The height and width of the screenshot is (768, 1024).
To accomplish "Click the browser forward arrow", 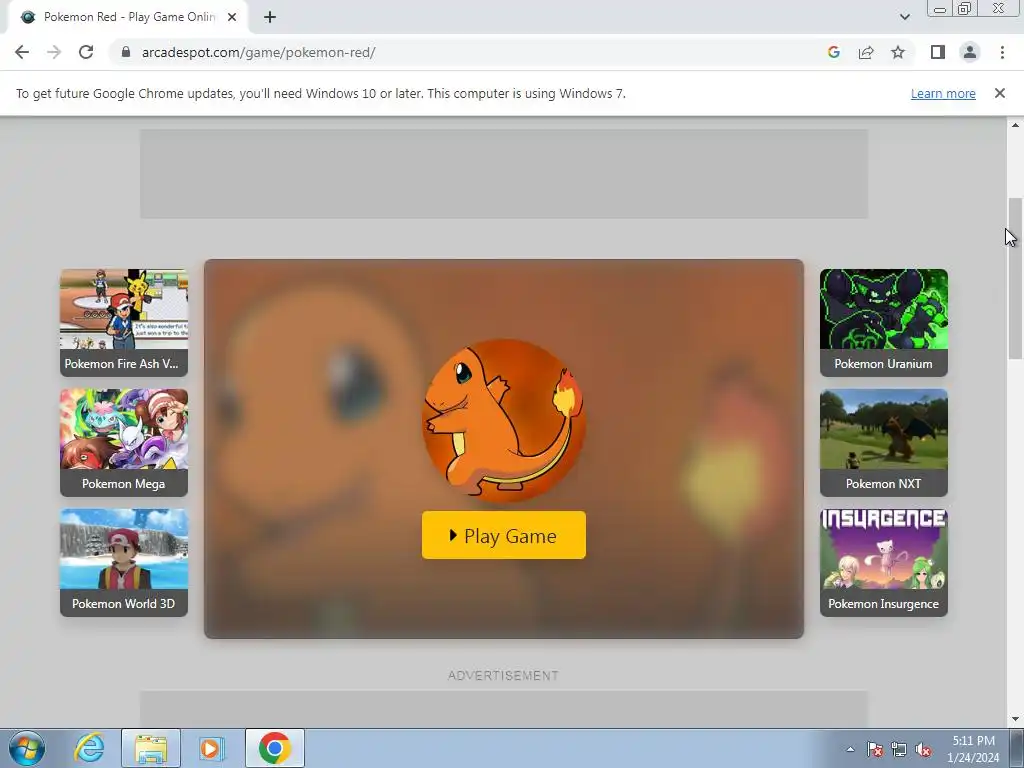I will 54,52.
